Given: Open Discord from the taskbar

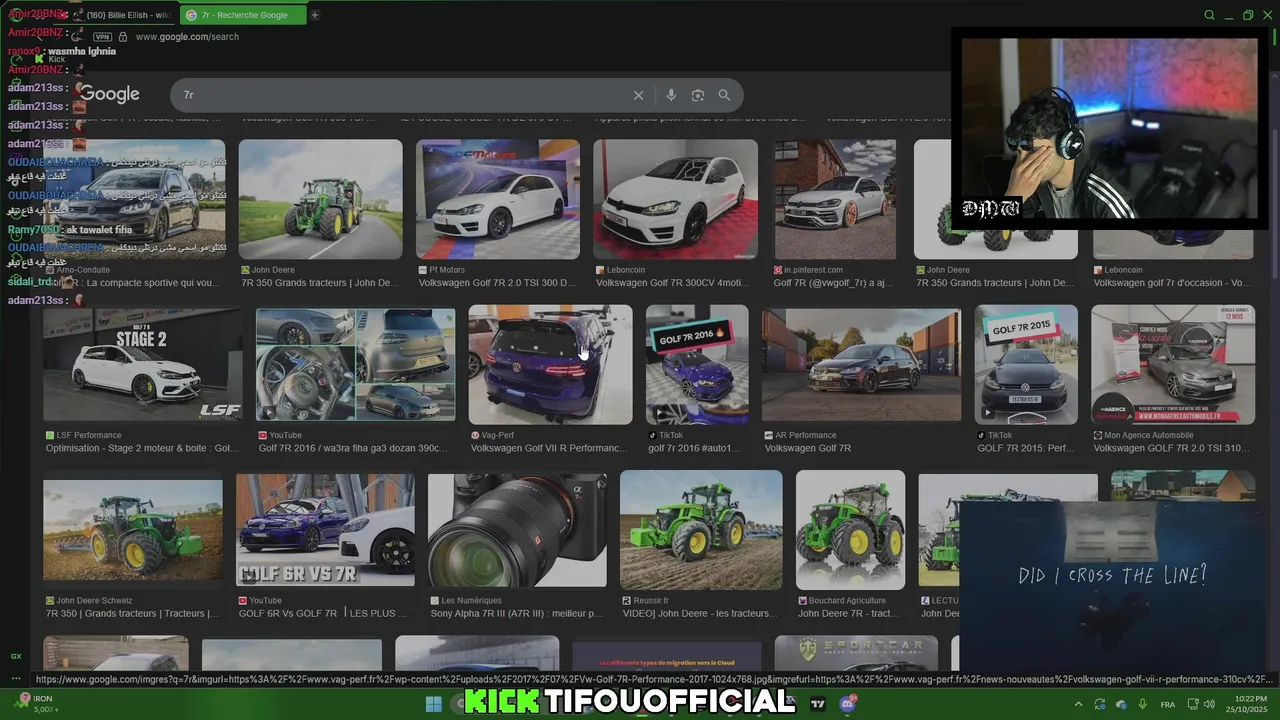Looking at the screenshot, I should point(848,704).
